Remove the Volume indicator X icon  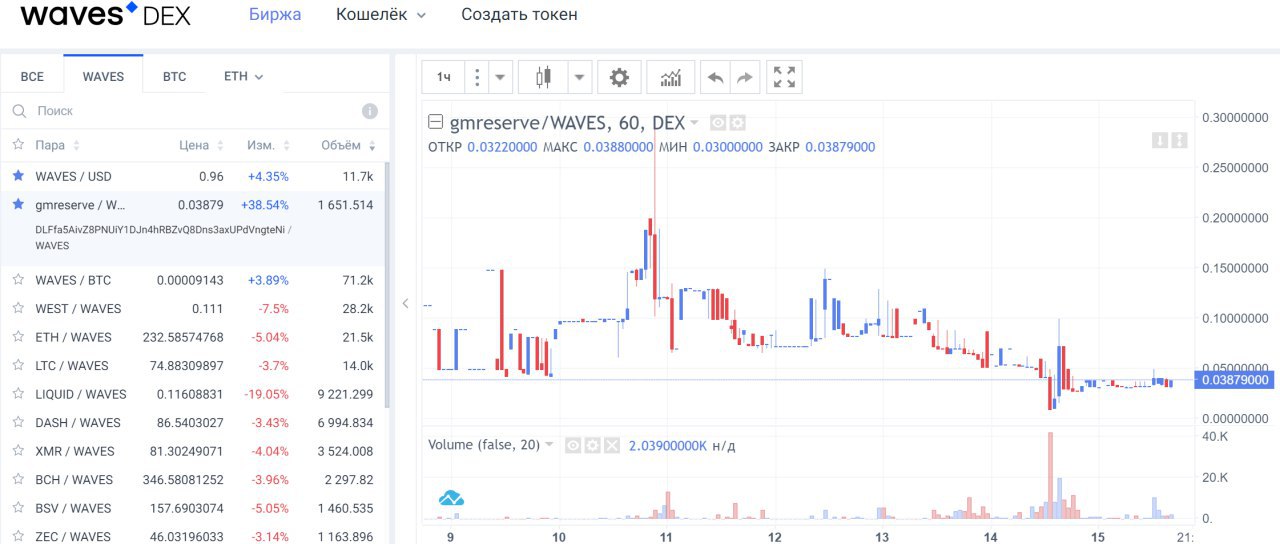611,445
